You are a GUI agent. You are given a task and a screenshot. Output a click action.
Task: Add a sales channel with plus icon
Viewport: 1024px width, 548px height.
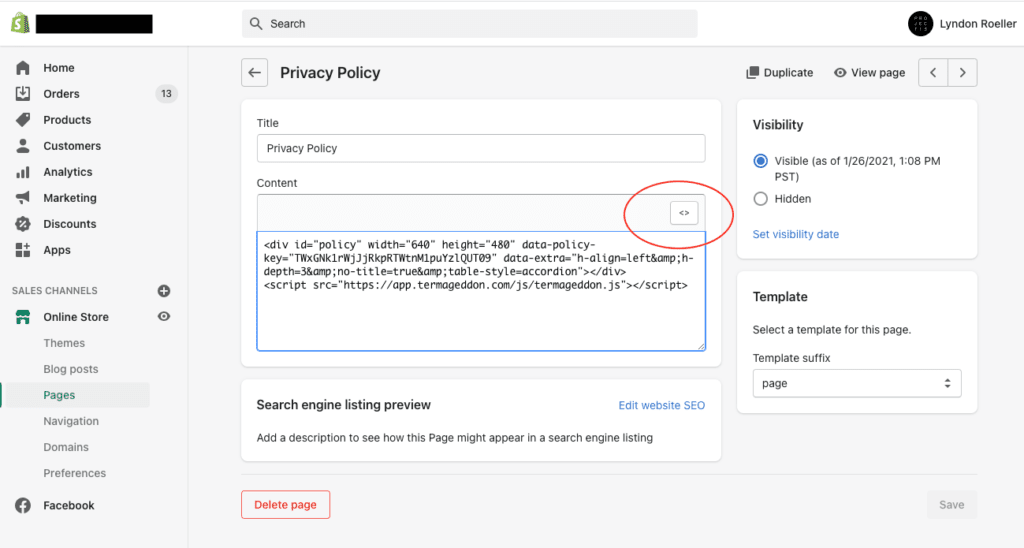click(x=164, y=291)
